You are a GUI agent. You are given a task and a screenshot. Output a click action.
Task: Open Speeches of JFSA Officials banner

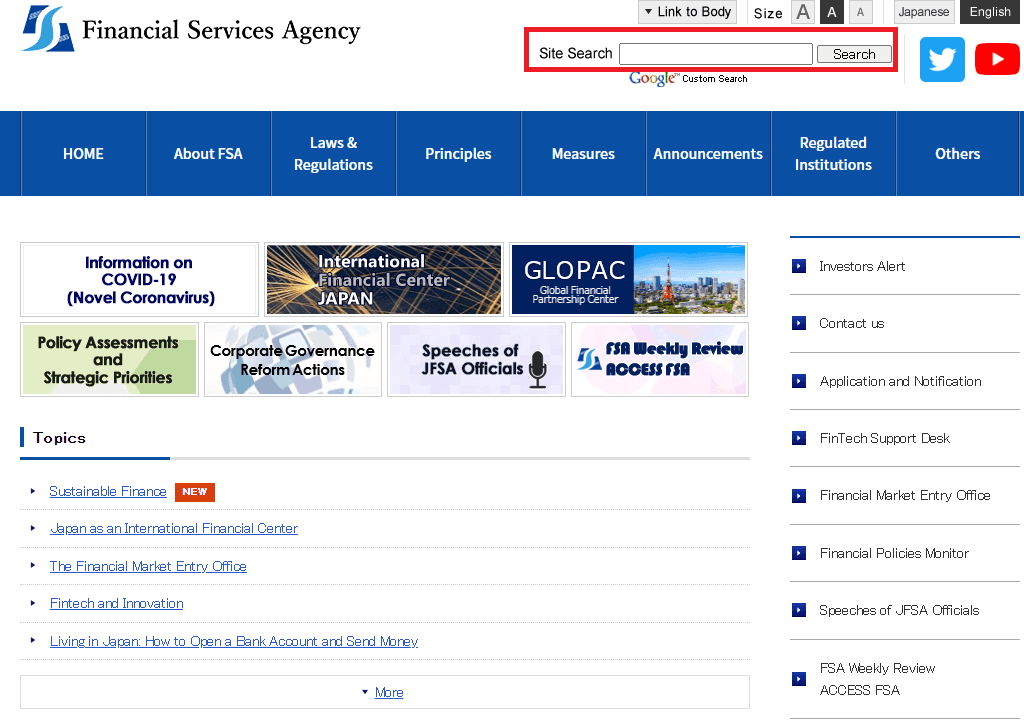coord(476,360)
